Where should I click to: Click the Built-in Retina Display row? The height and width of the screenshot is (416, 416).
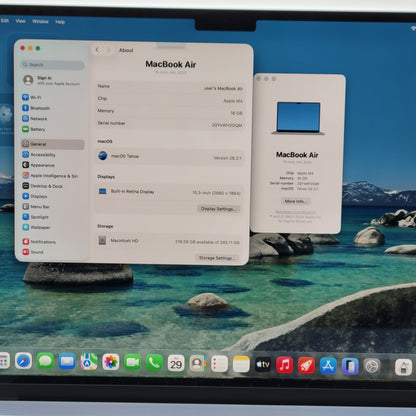coord(169,192)
